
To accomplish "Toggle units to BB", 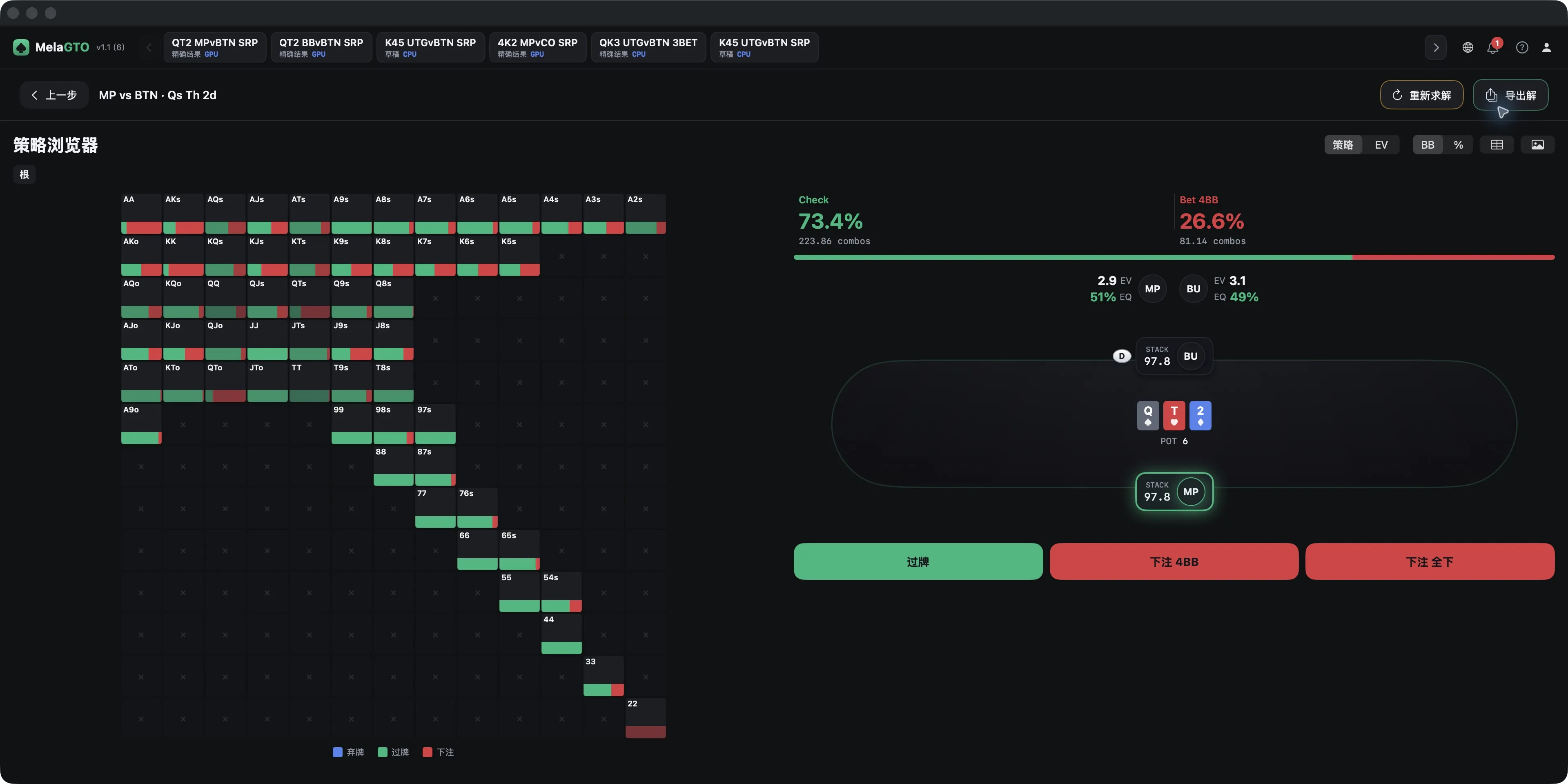I will 1428,145.
